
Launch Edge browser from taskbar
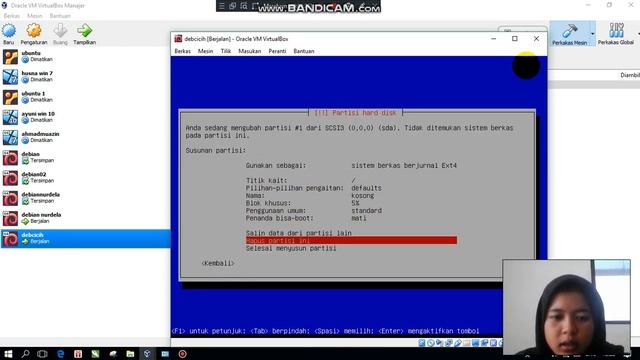coord(60,353)
